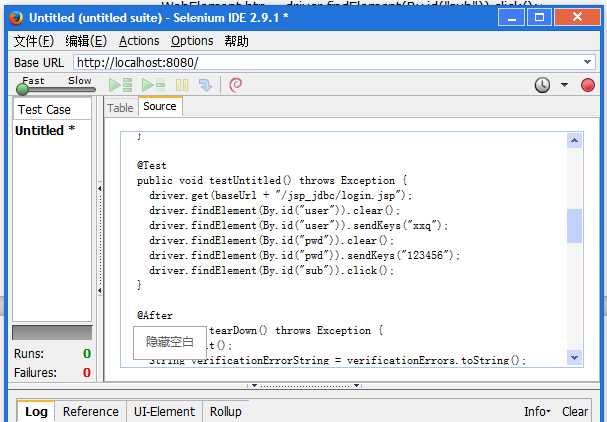Click the By.id("sub").click() line
This screenshot has height=422, width=607.
pyautogui.click(x=271, y=271)
